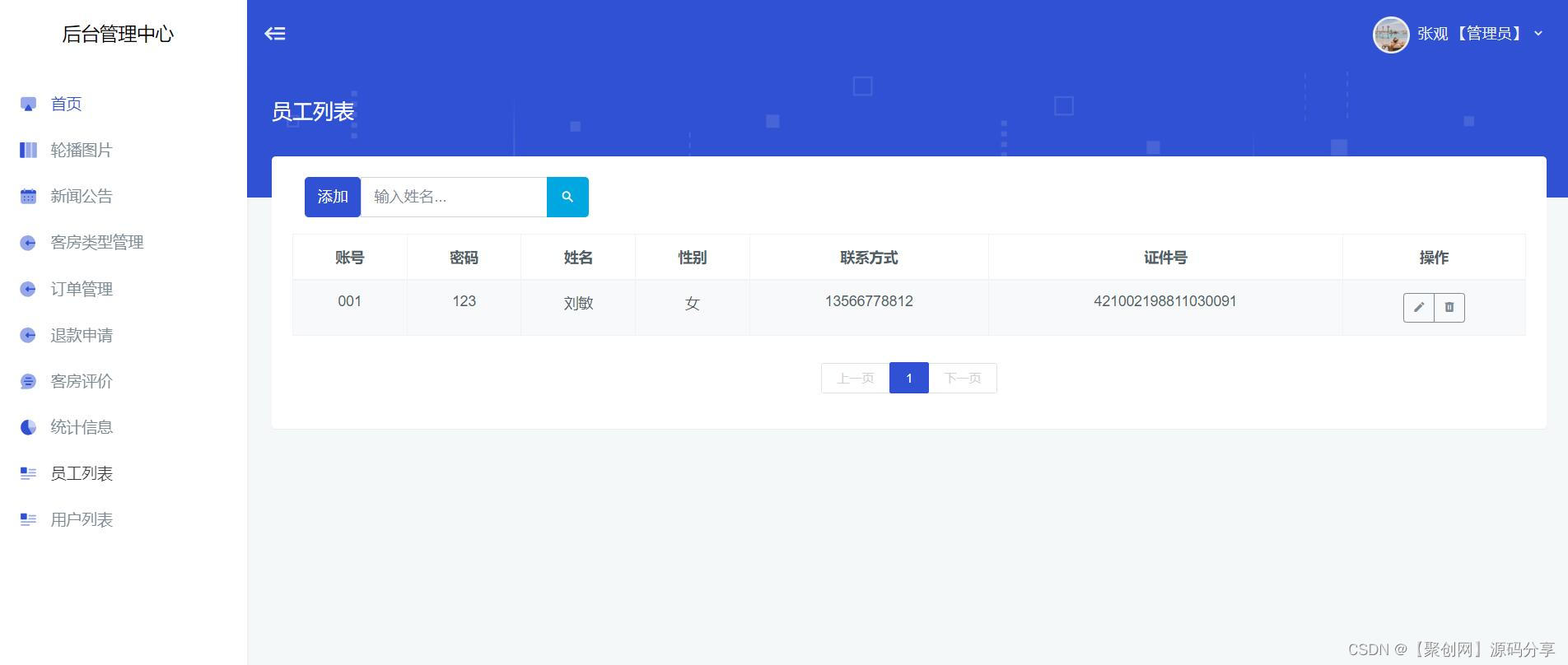Open 客房类型管理 menu item
Viewport: 1568px width, 665px height.
97,242
